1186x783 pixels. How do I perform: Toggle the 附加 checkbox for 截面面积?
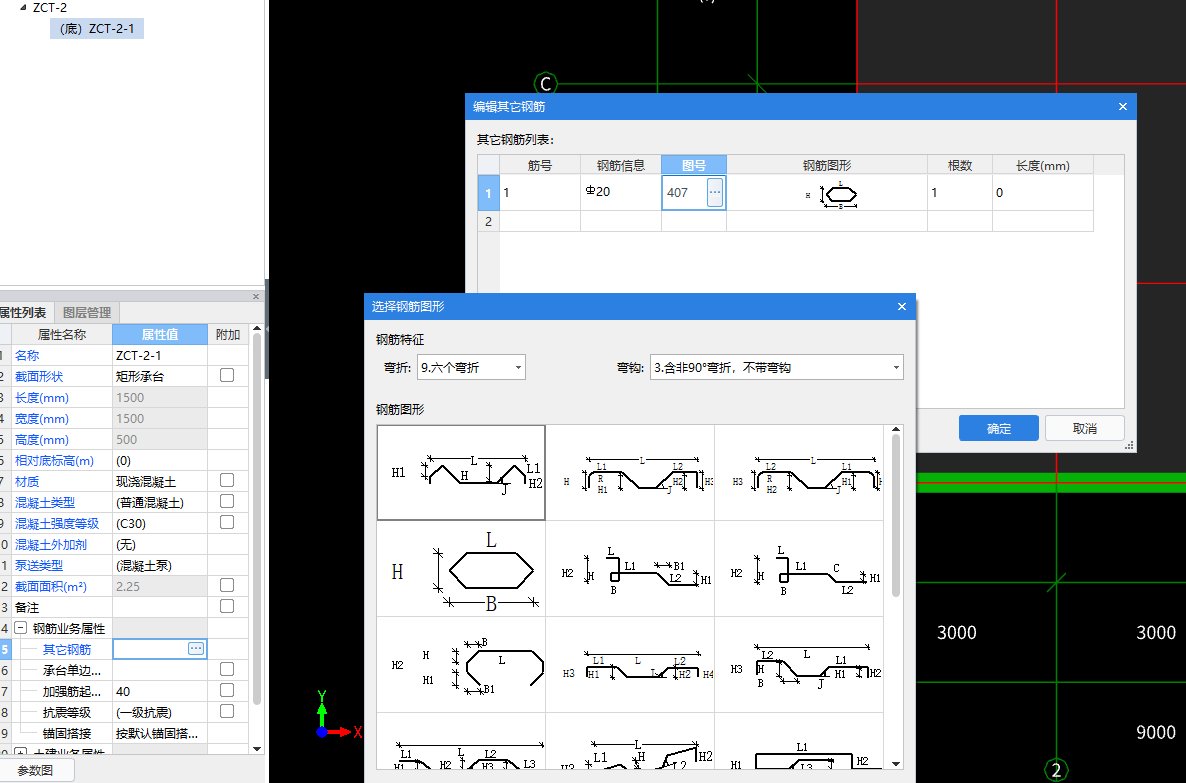coord(227,586)
